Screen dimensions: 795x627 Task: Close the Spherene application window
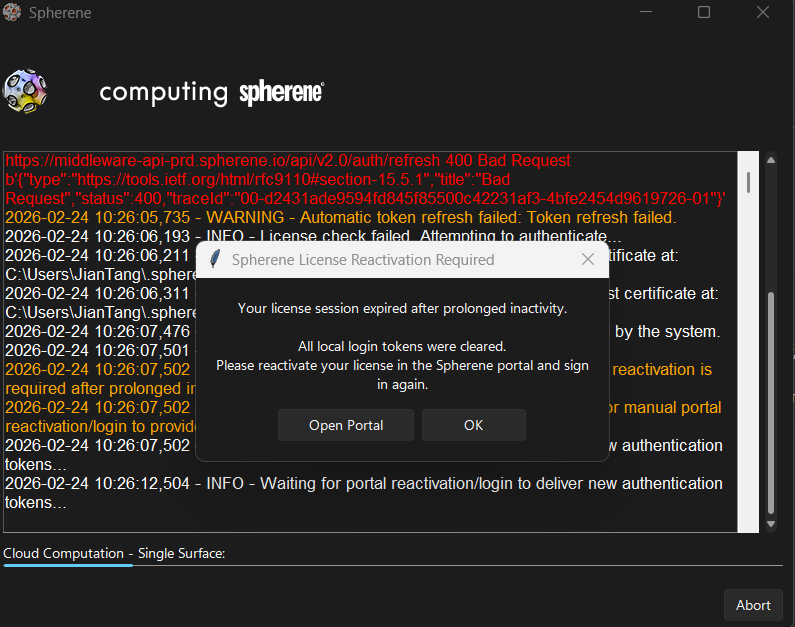[764, 13]
